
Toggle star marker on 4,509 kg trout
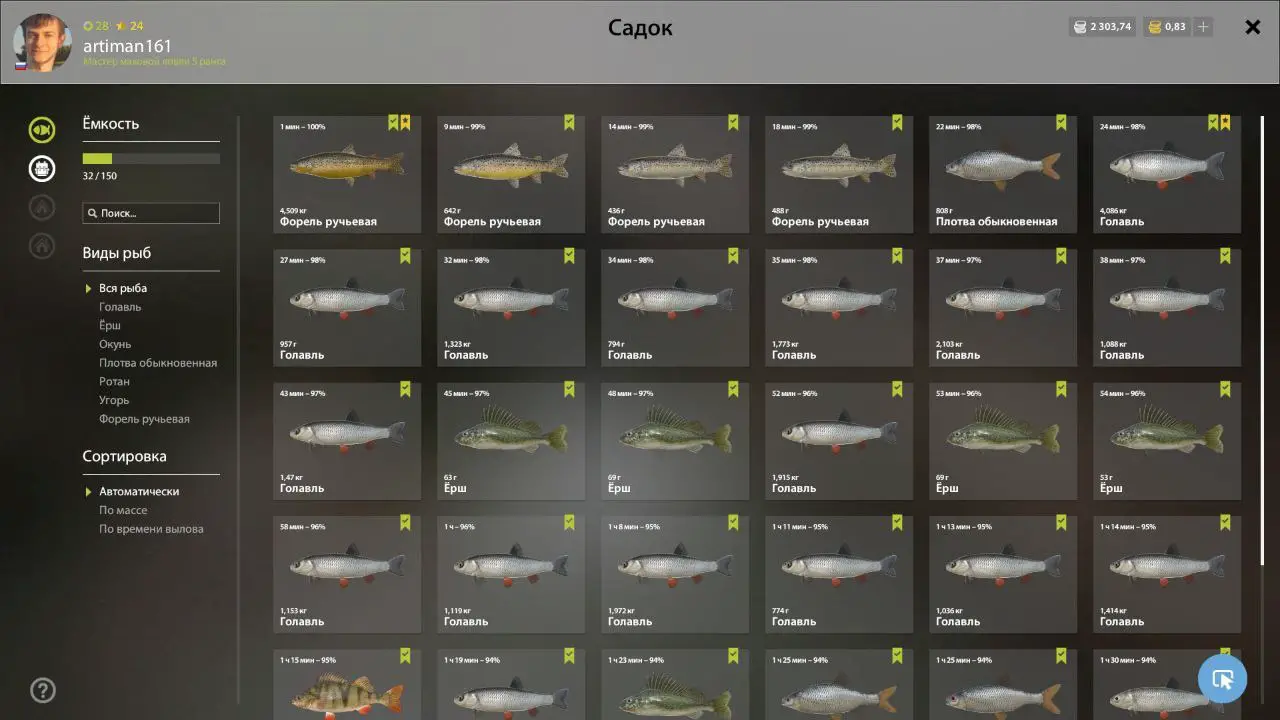click(x=405, y=122)
